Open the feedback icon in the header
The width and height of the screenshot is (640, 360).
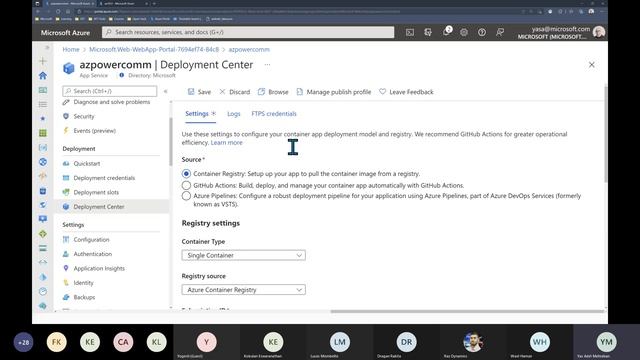tap(500, 32)
